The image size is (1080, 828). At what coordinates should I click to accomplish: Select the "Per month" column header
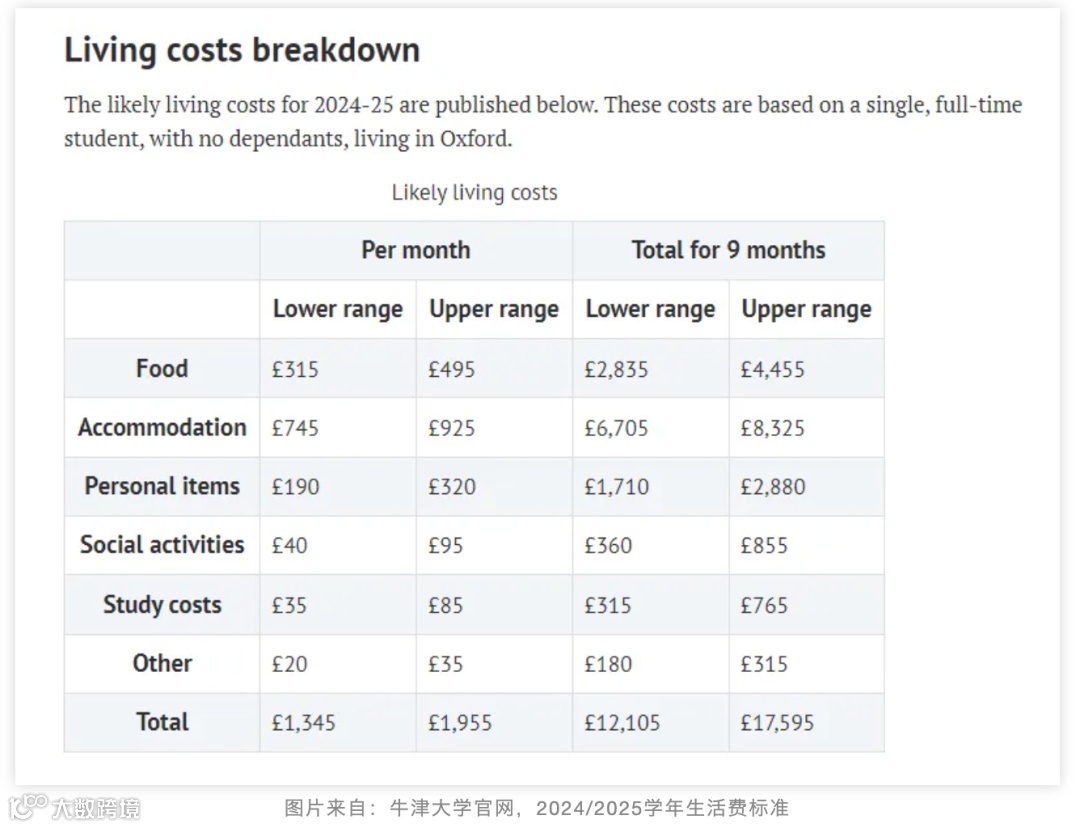click(415, 250)
